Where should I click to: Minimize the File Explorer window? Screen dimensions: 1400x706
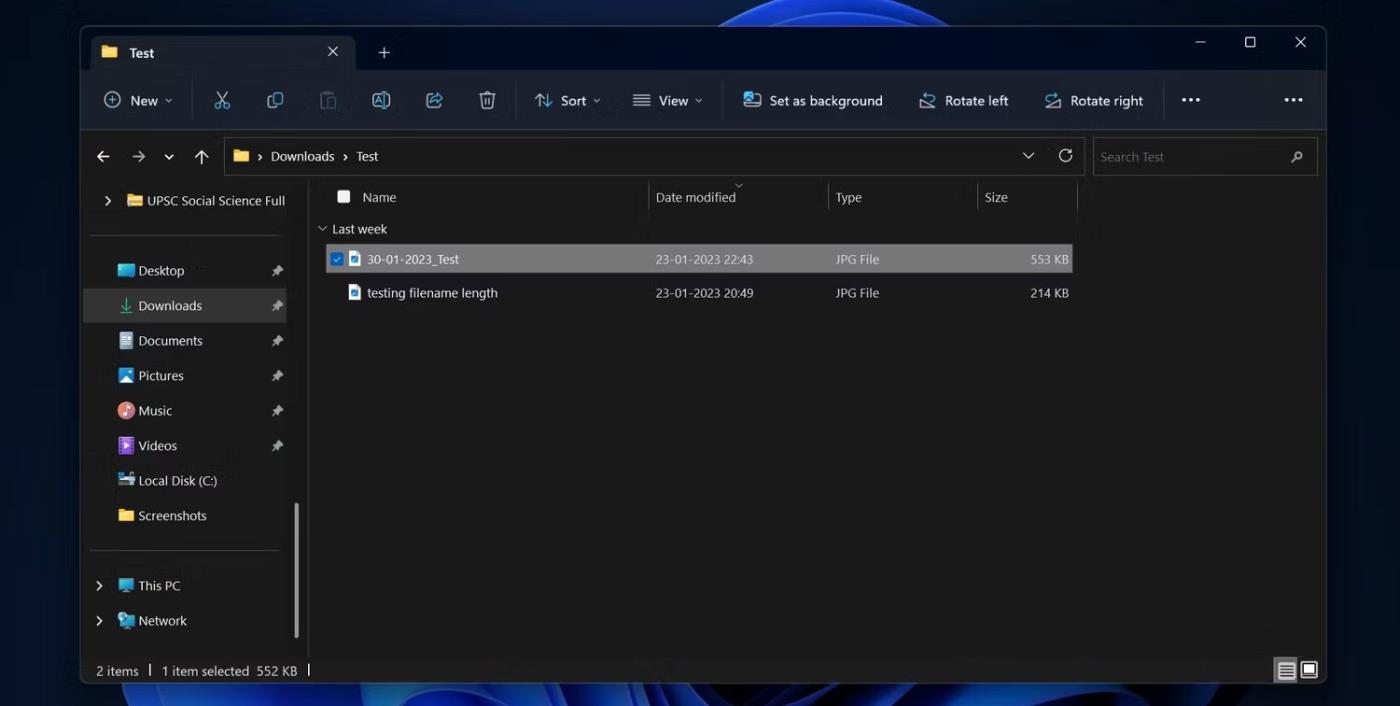tap(1200, 42)
